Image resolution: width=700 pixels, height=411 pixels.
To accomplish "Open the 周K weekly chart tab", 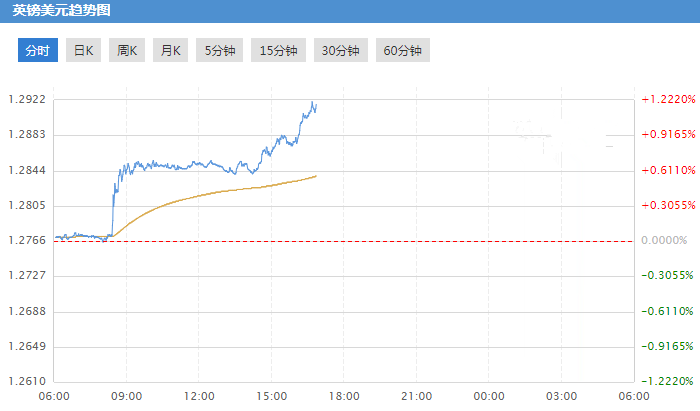I will pos(127,51).
